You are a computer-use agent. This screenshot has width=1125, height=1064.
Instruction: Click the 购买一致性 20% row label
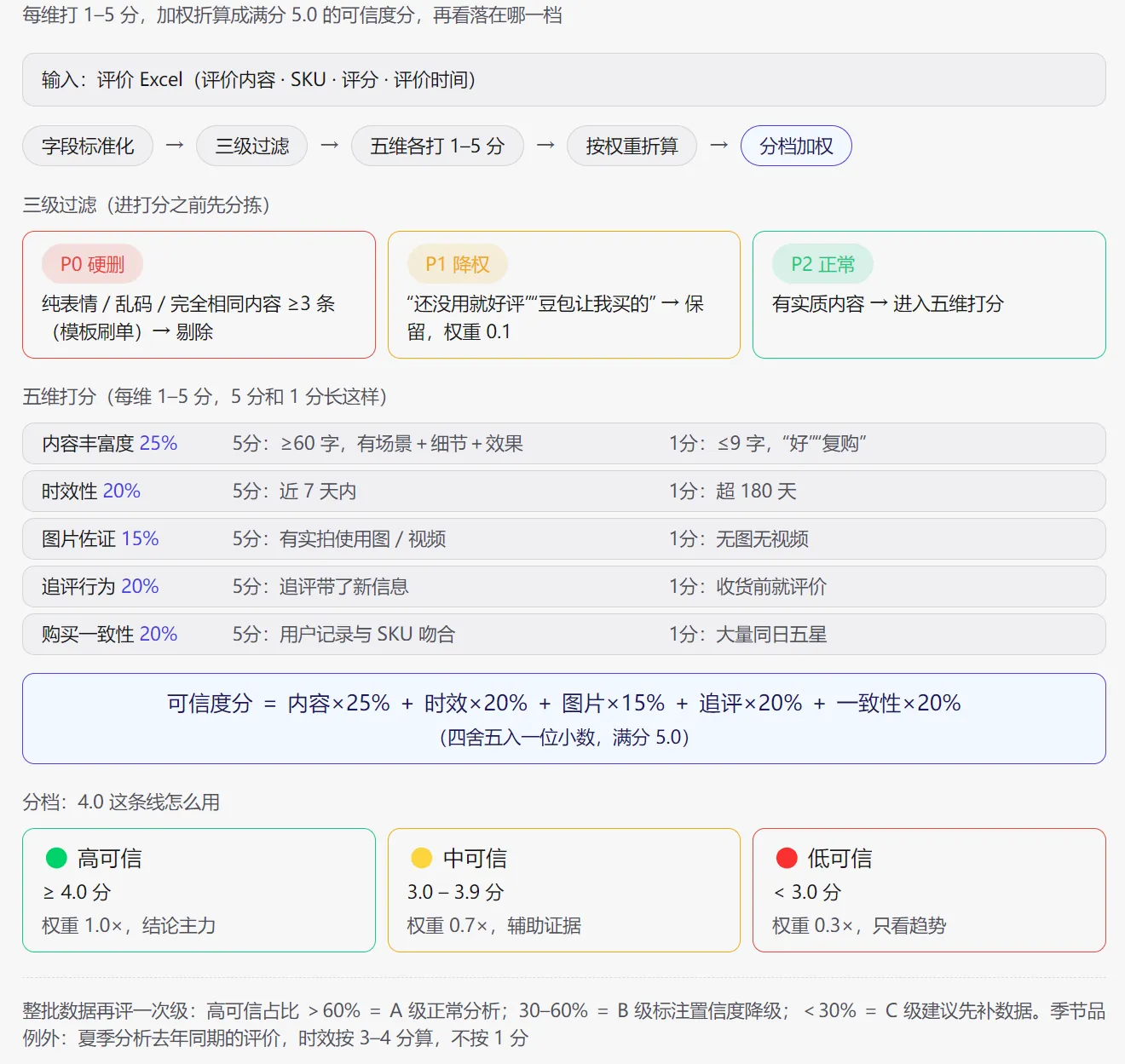click(x=110, y=635)
